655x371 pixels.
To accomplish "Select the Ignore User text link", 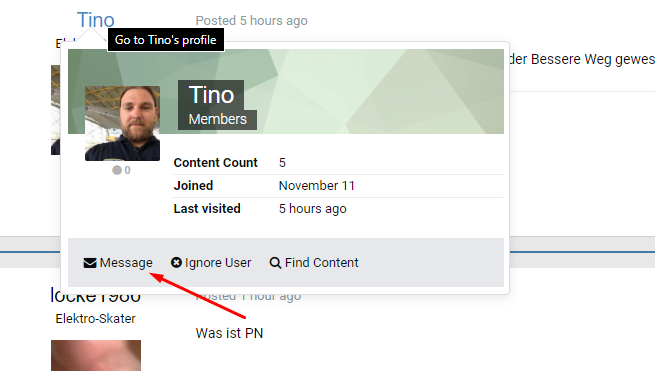I will pyautogui.click(x=218, y=263).
